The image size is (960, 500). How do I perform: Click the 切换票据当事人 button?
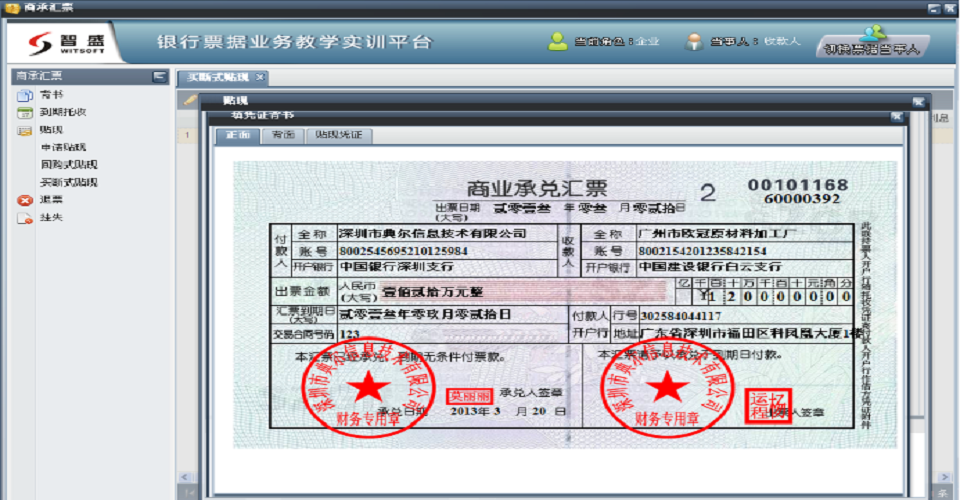click(872, 48)
